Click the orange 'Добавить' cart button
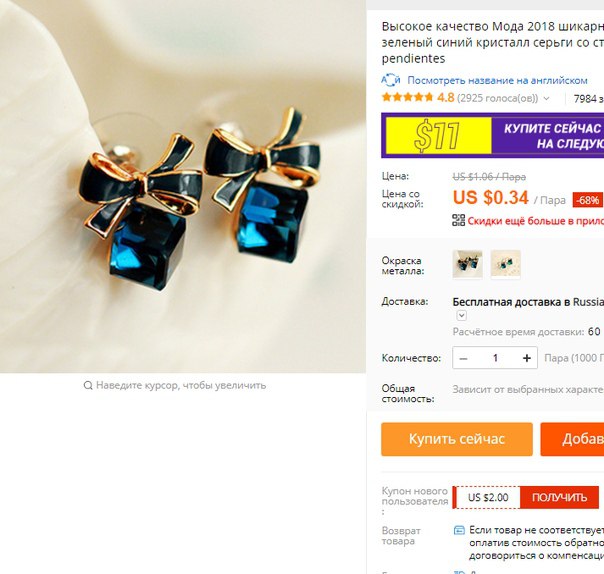The height and width of the screenshot is (574, 604). point(572,439)
